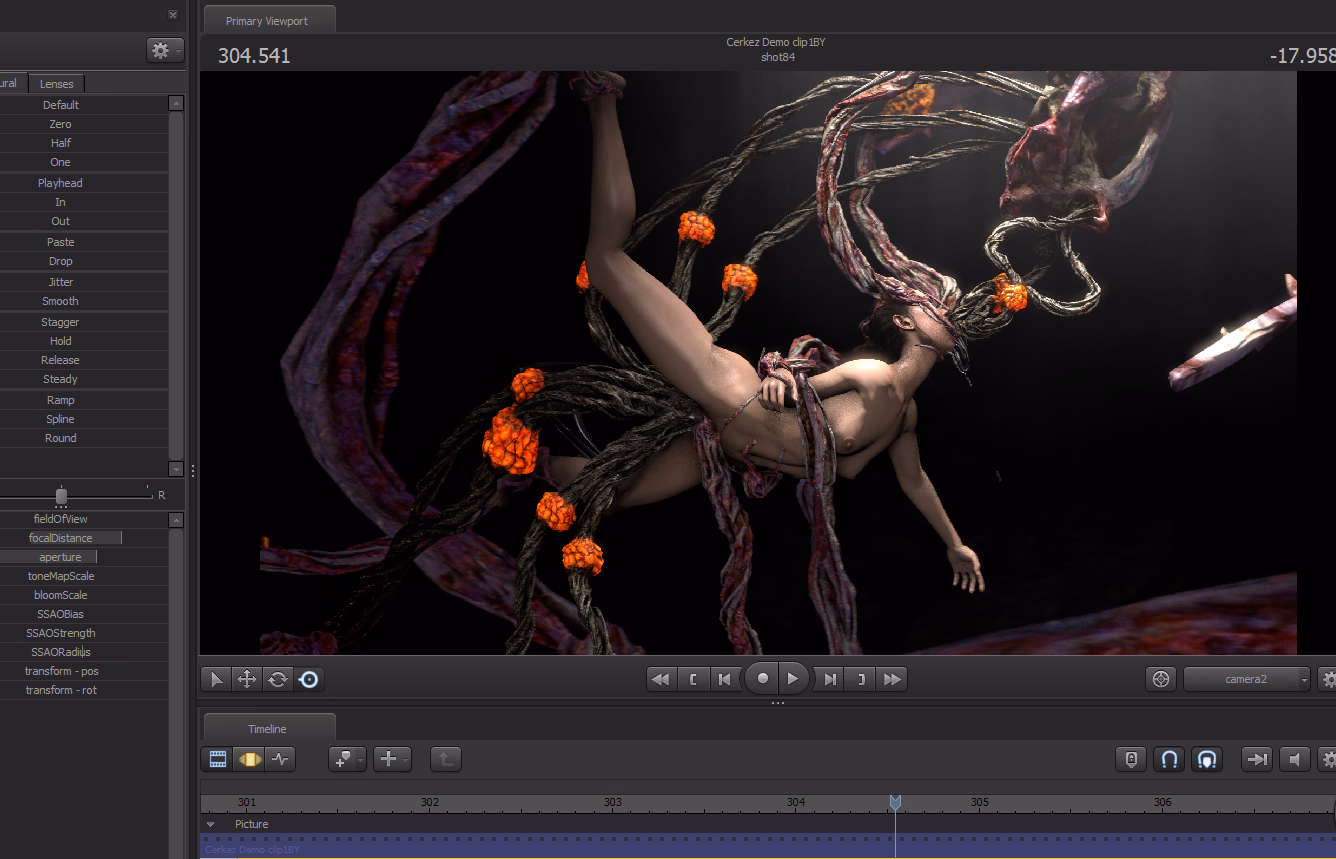This screenshot has height=859, width=1336.
Task: Select the Timeline tab
Action: [x=268, y=729]
